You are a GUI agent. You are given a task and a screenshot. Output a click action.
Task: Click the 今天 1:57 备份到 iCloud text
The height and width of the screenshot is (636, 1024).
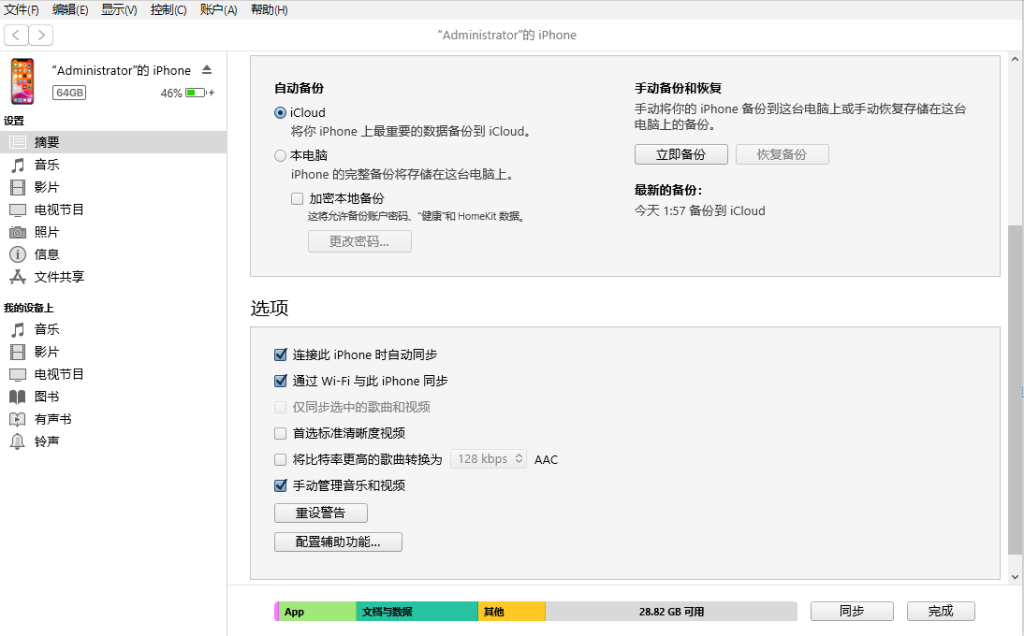click(x=700, y=211)
